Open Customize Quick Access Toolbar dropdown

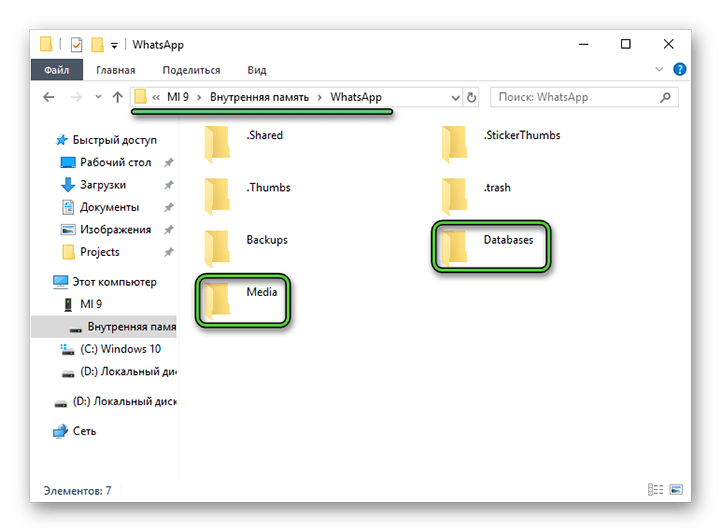[x=114, y=45]
